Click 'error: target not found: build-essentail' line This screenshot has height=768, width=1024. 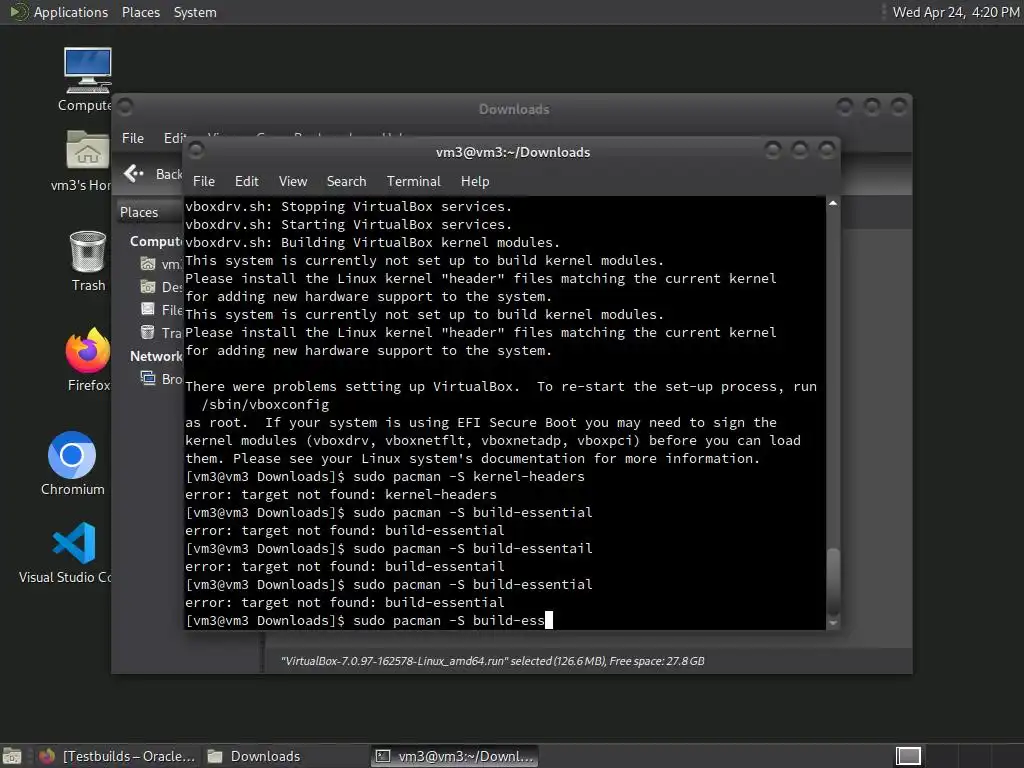point(345,566)
